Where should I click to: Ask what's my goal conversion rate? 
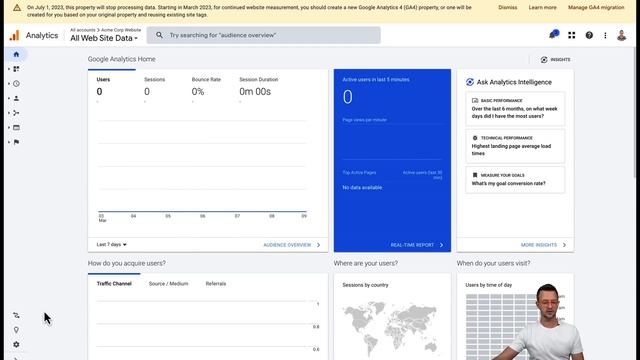point(515,180)
